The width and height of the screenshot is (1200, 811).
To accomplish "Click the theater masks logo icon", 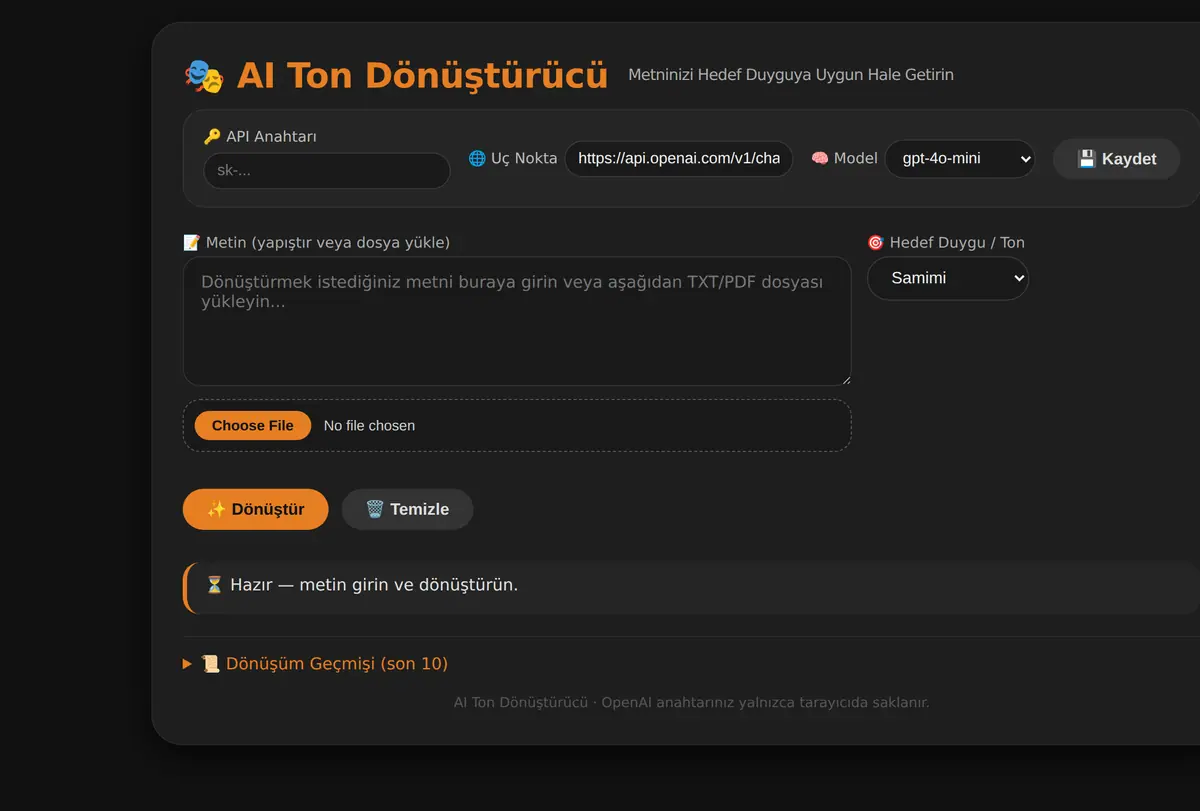I will pyautogui.click(x=203, y=75).
